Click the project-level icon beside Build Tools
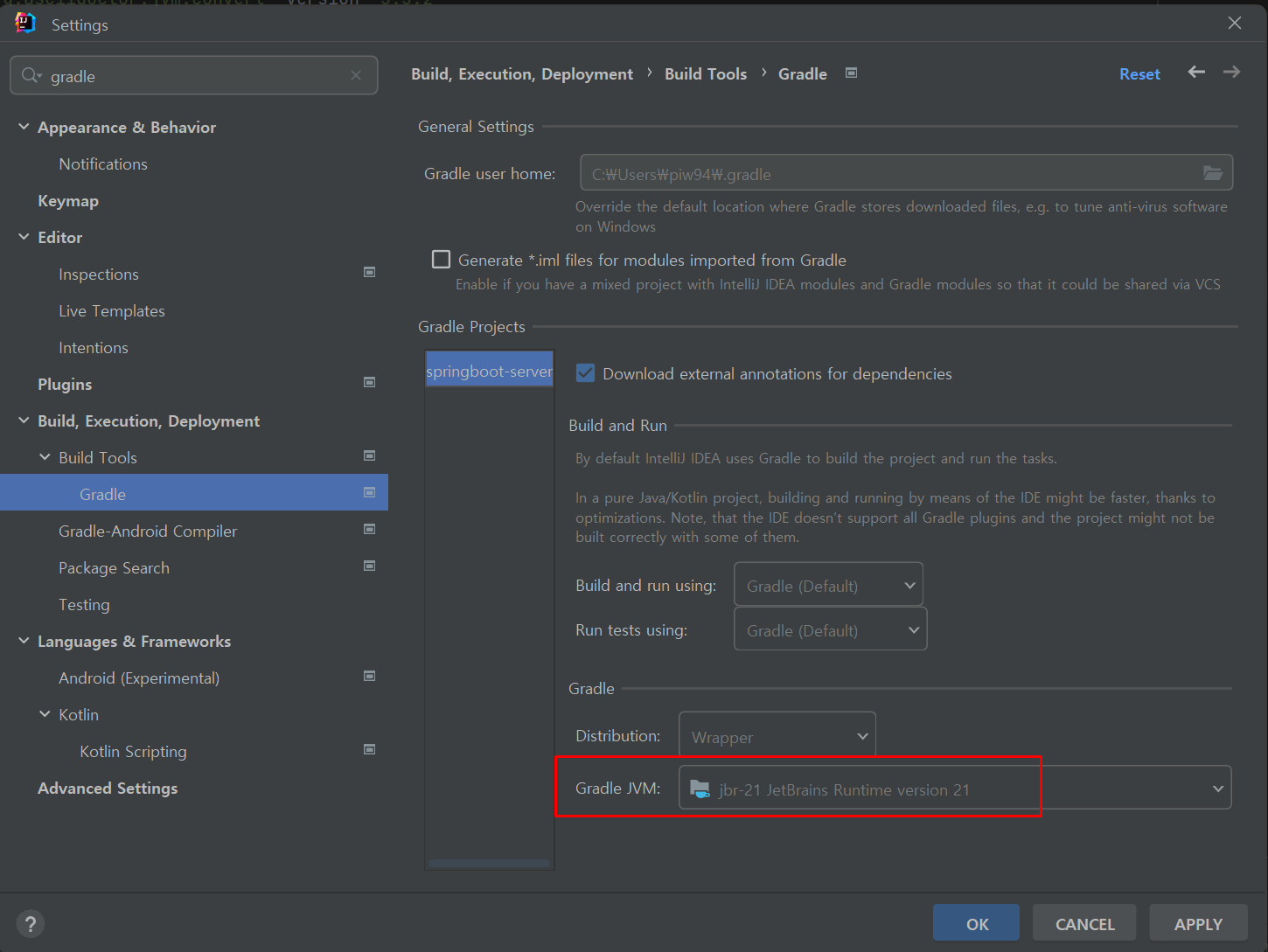1268x952 pixels. click(370, 456)
